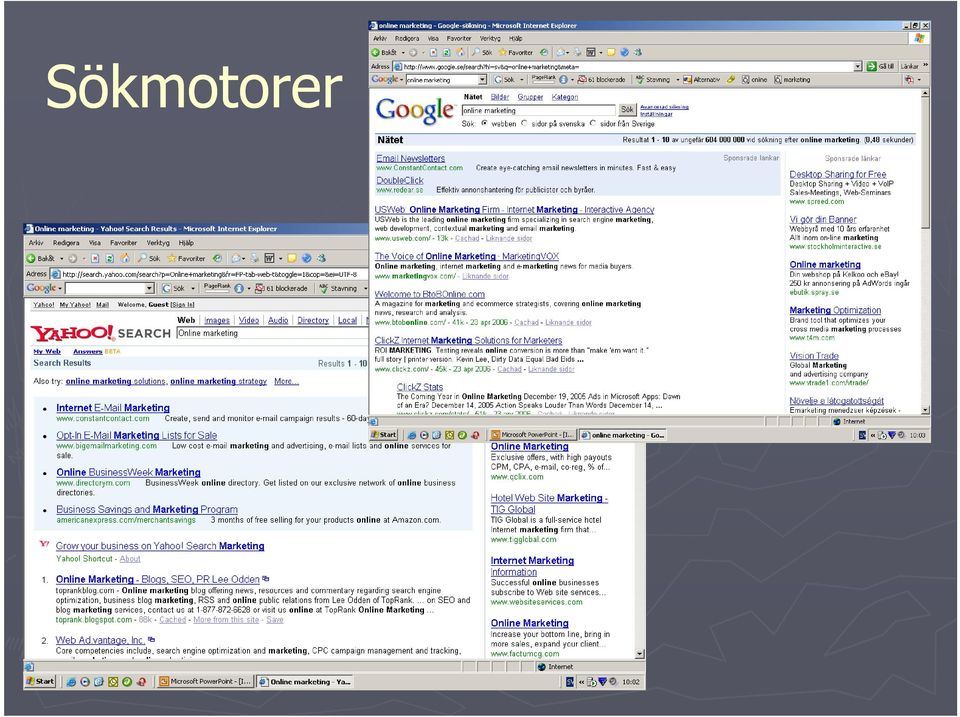Image resolution: width=960 pixels, height=717 pixels.
Task: Click the Google page search input field
Action: tap(538, 110)
